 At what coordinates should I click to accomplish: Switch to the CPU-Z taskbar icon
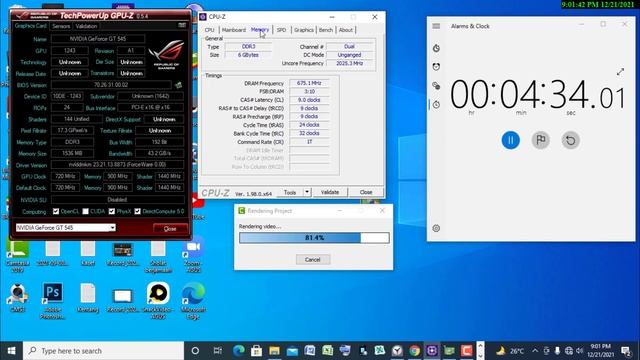tap(432, 351)
